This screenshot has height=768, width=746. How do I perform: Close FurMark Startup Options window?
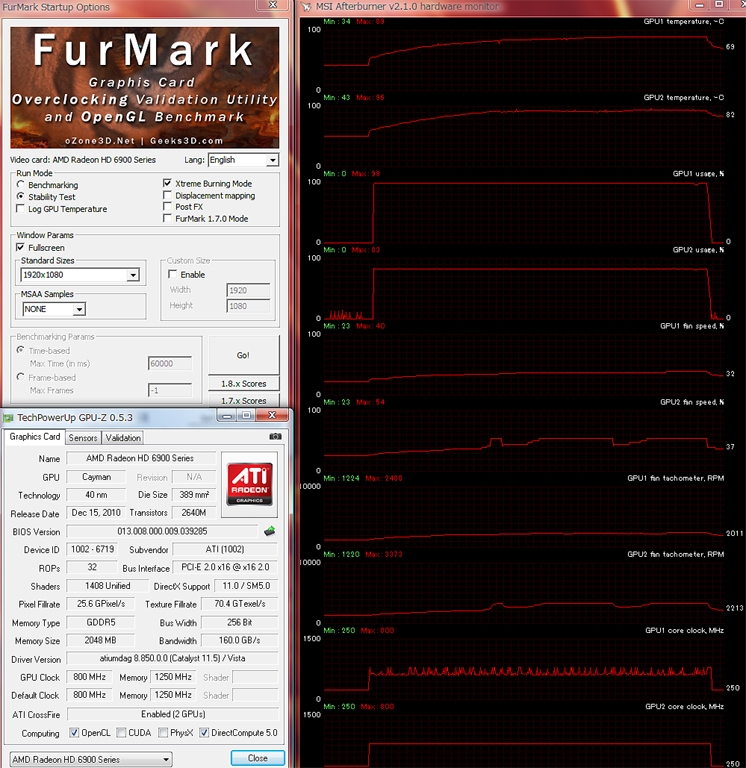[x=273, y=4]
